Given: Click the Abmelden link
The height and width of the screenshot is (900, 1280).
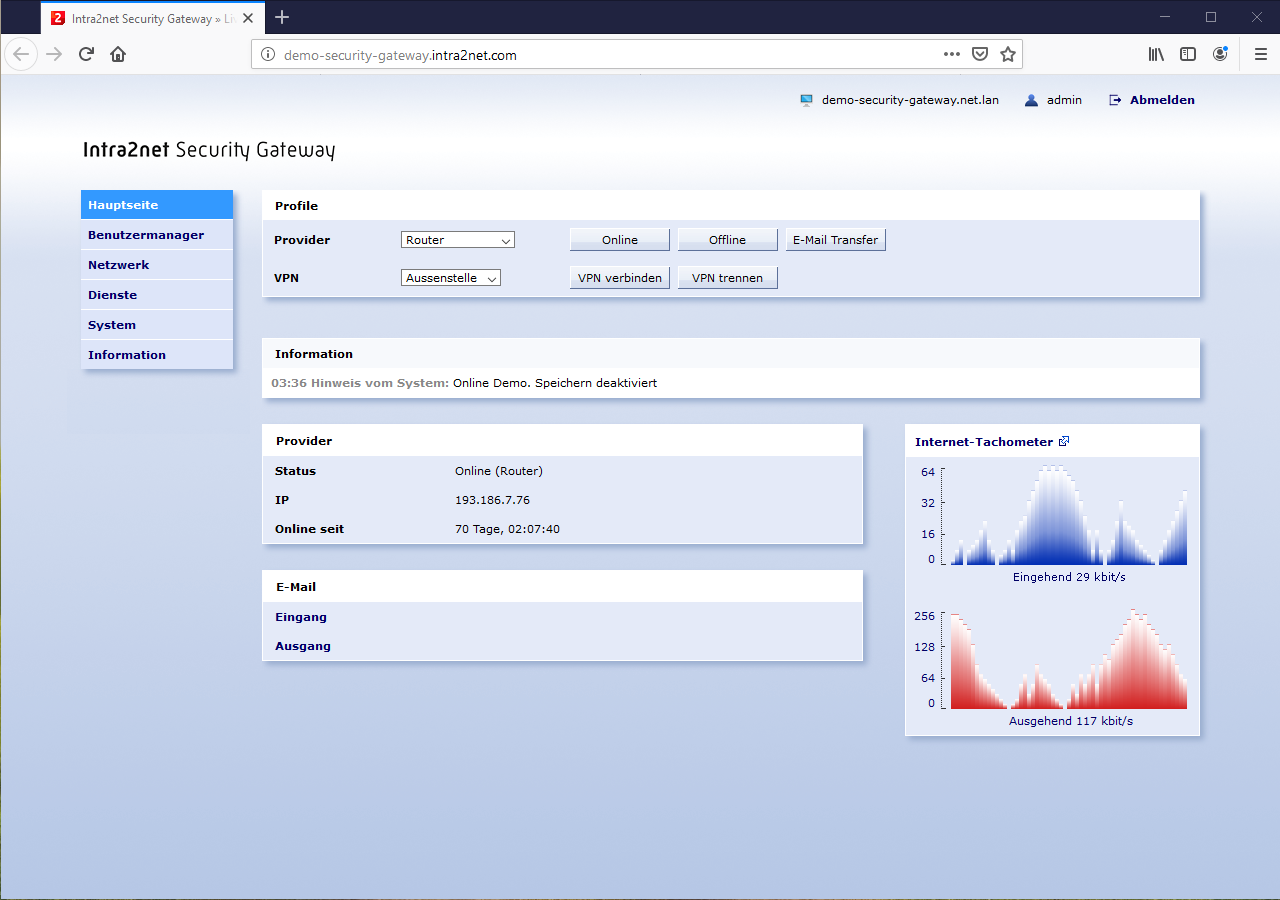Looking at the screenshot, I should point(1162,100).
